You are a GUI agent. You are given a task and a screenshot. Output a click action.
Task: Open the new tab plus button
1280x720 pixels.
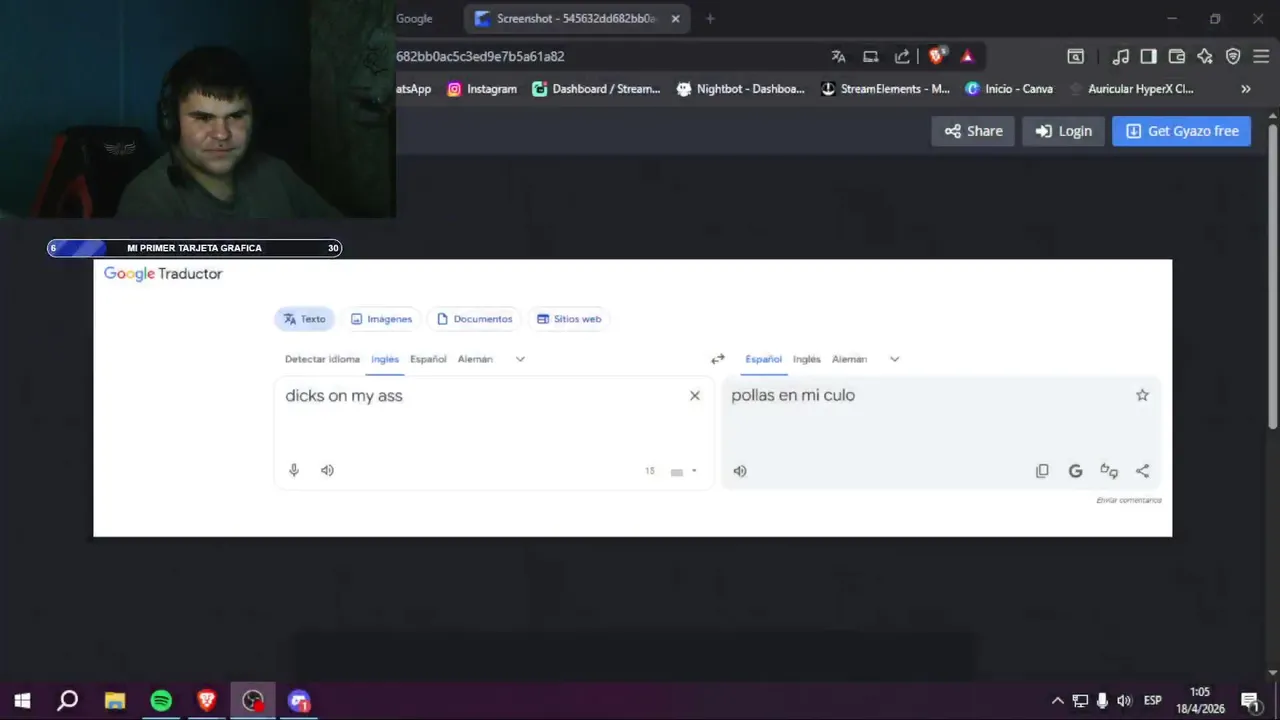[x=710, y=18]
